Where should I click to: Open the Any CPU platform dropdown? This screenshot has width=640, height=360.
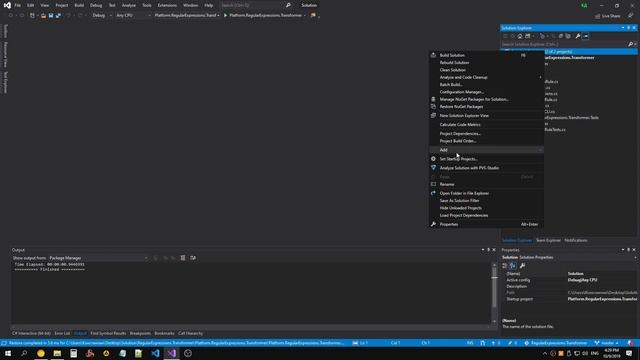[x=133, y=16]
